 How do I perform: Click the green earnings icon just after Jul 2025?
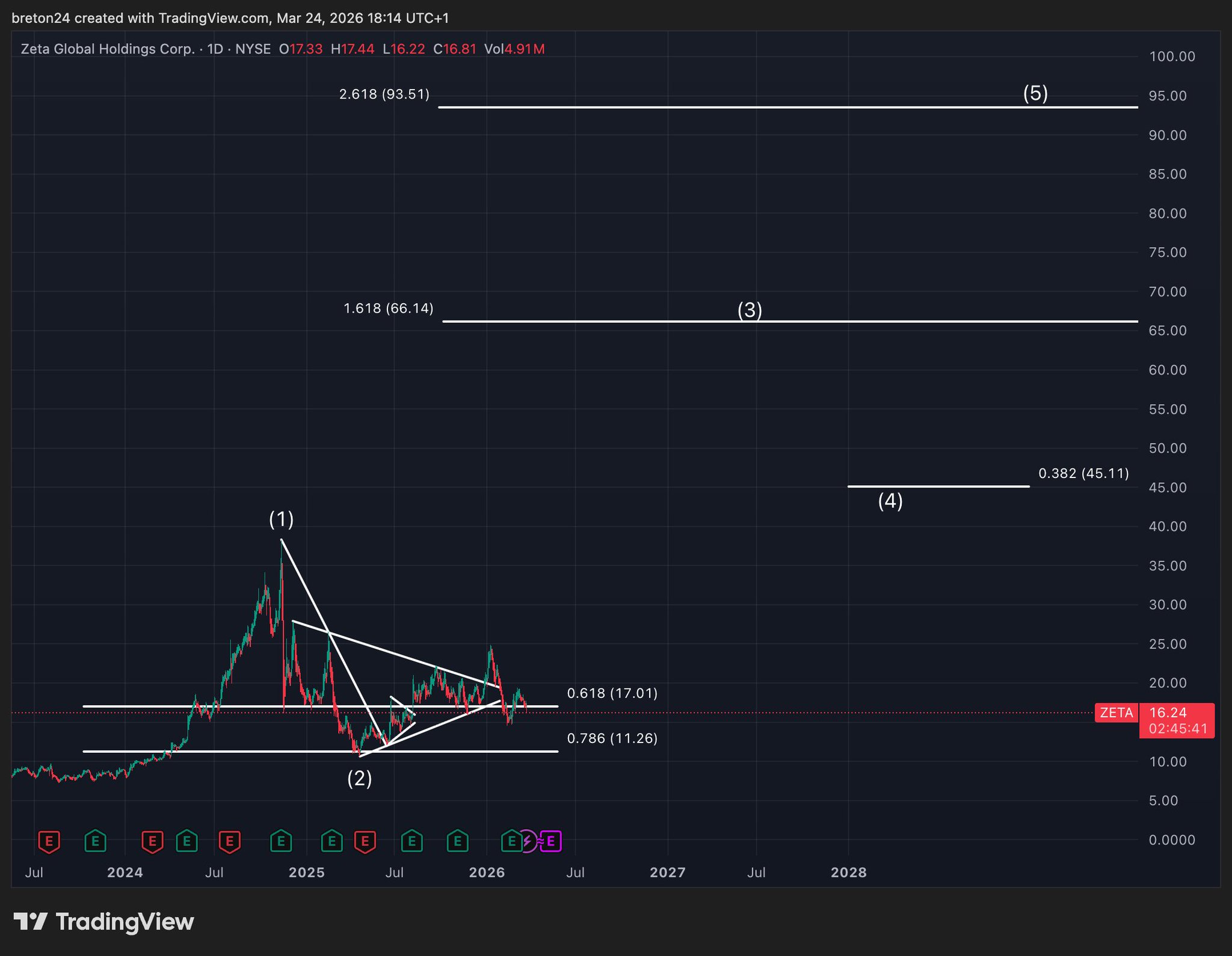pos(412,841)
